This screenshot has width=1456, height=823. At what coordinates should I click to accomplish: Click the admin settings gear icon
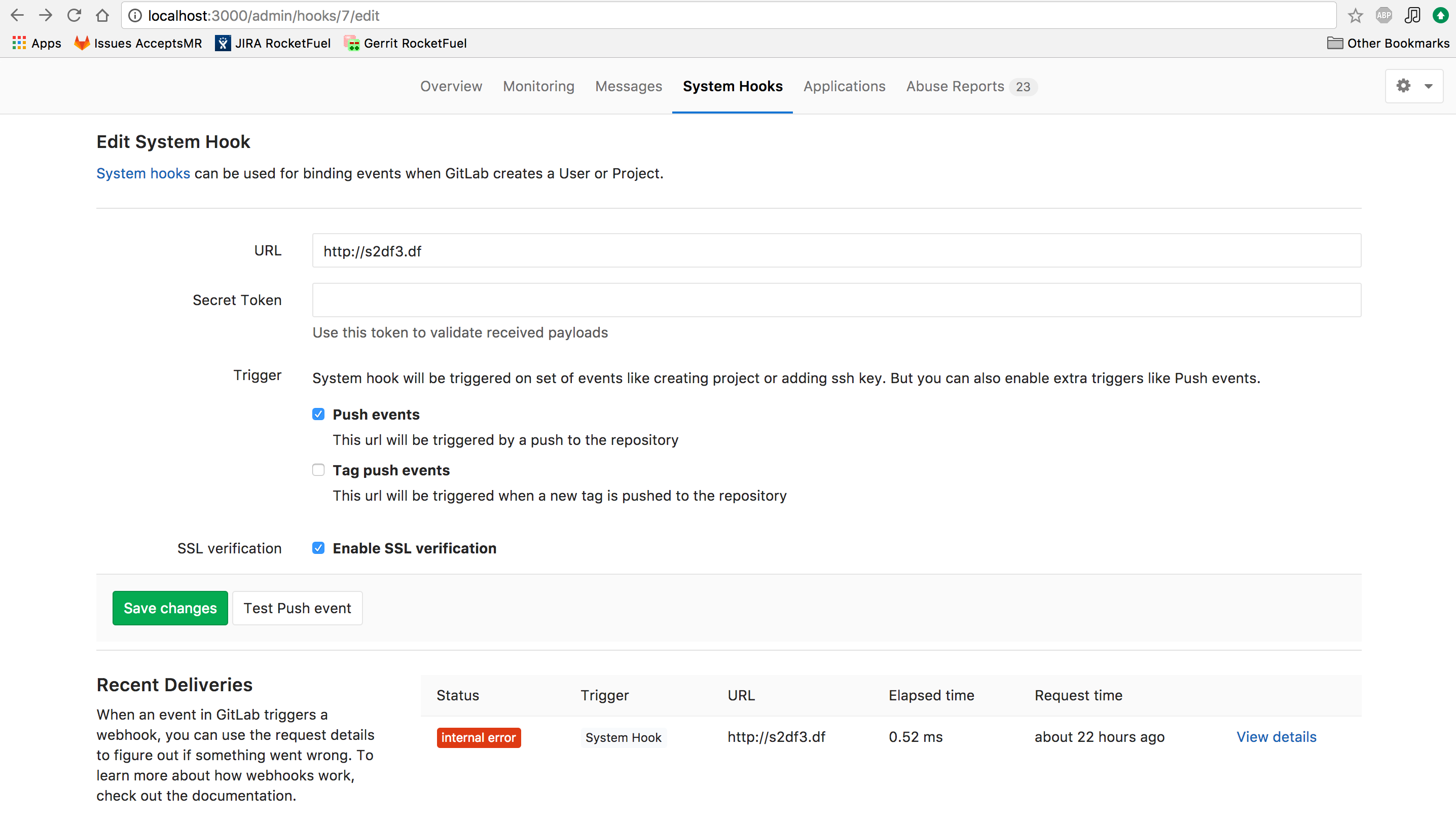point(1403,86)
